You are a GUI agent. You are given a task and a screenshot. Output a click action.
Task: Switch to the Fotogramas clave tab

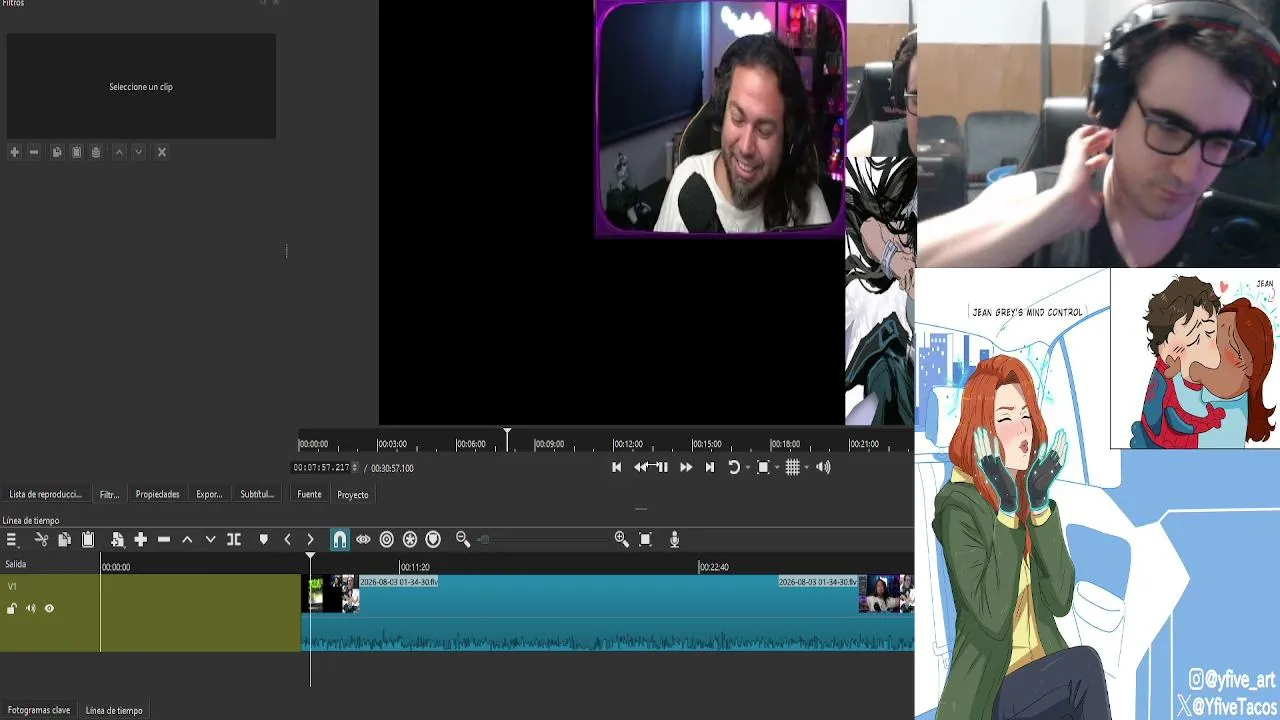(x=39, y=710)
